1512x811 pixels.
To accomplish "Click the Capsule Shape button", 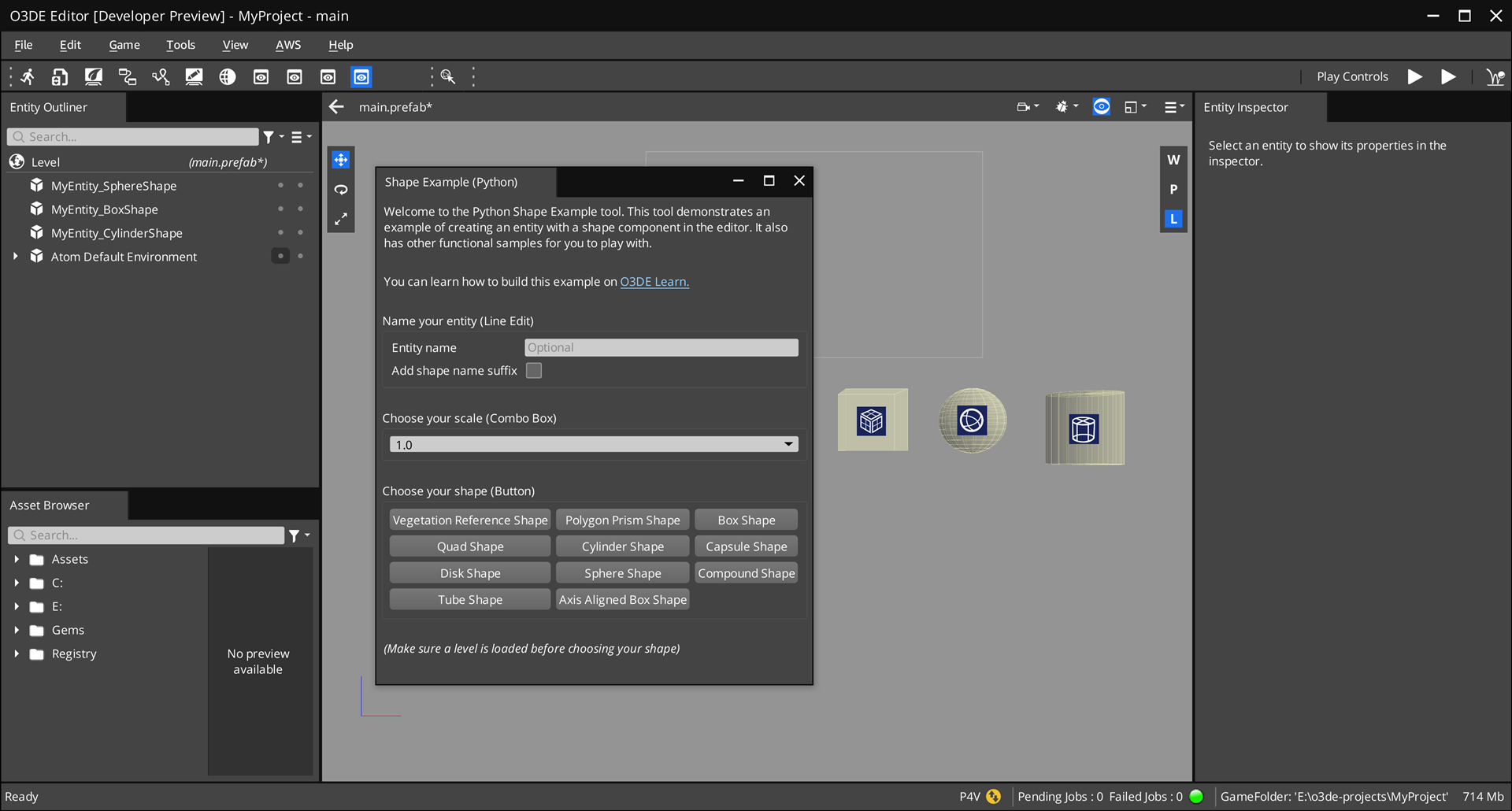I will pyautogui.click(x=746, y=546).
